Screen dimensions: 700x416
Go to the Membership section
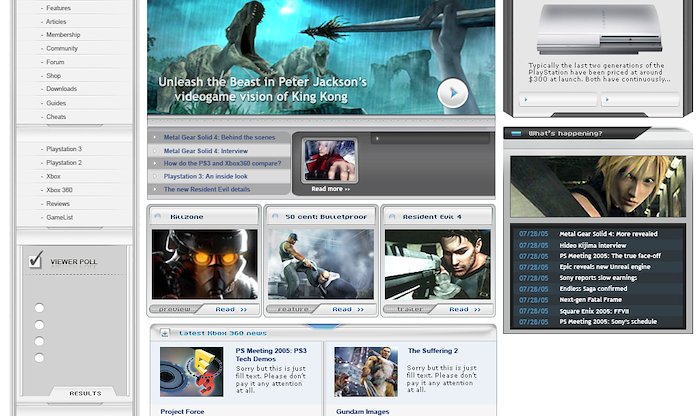click(63, 34)
